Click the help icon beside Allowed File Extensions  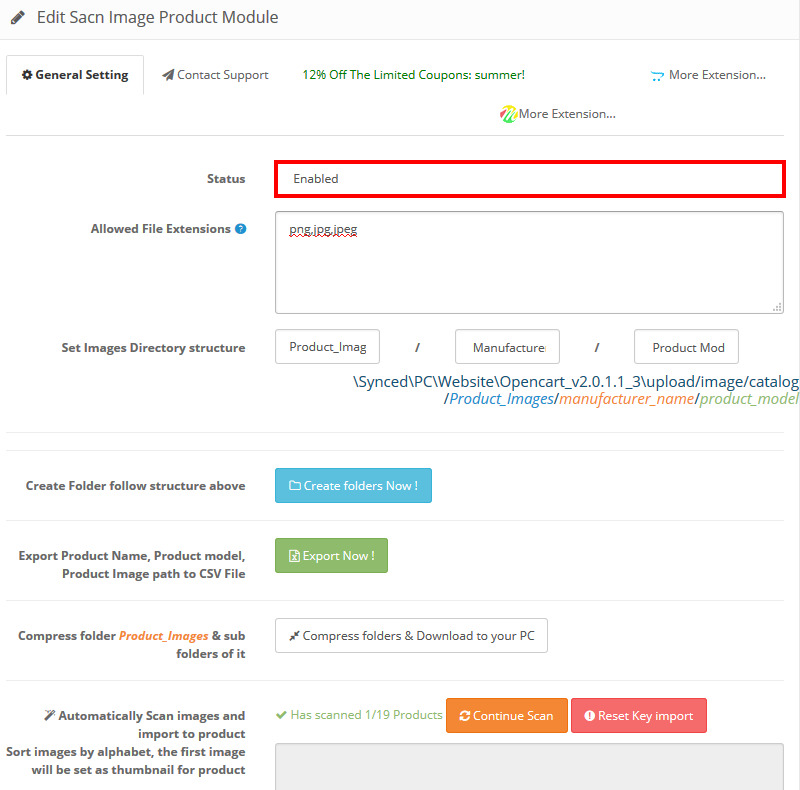[241, 229]
